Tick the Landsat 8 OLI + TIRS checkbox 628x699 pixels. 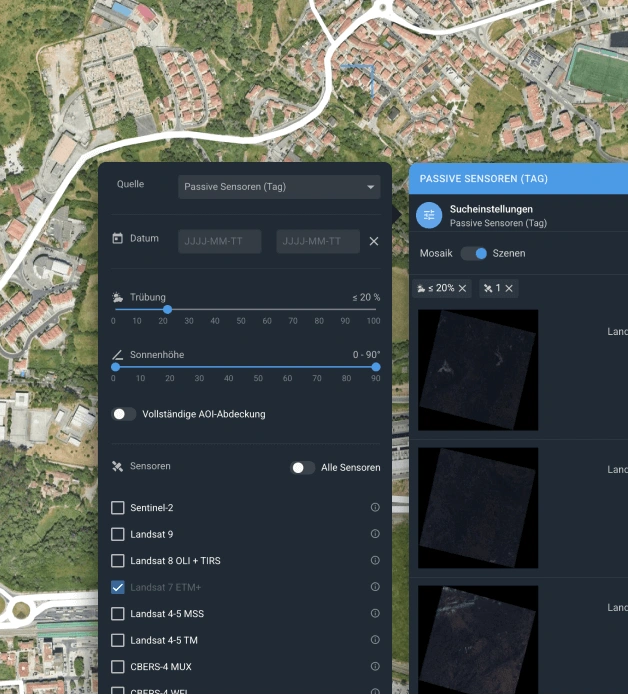pyautogui.click(x=118, y=561)
